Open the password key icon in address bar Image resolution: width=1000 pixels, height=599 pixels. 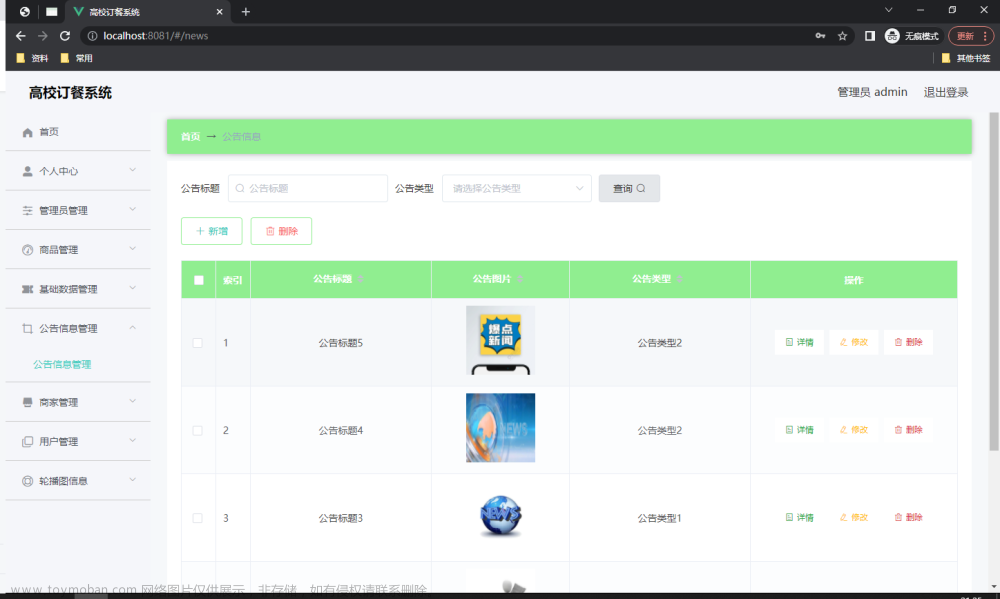point(820,36)
